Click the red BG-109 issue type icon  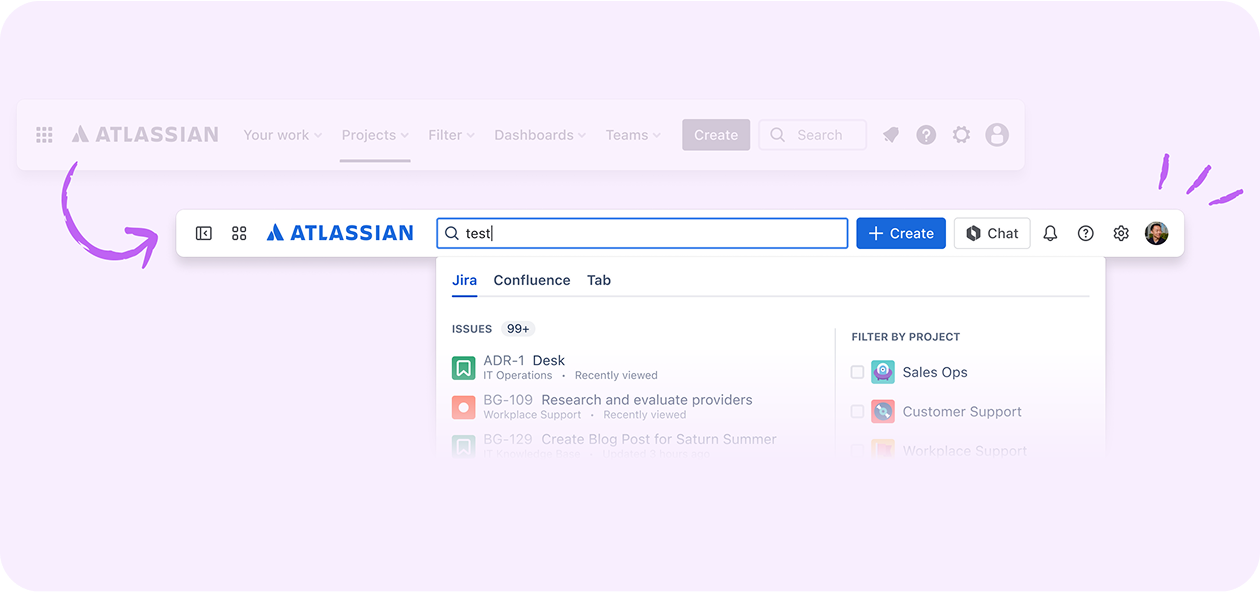coord(463,407)
